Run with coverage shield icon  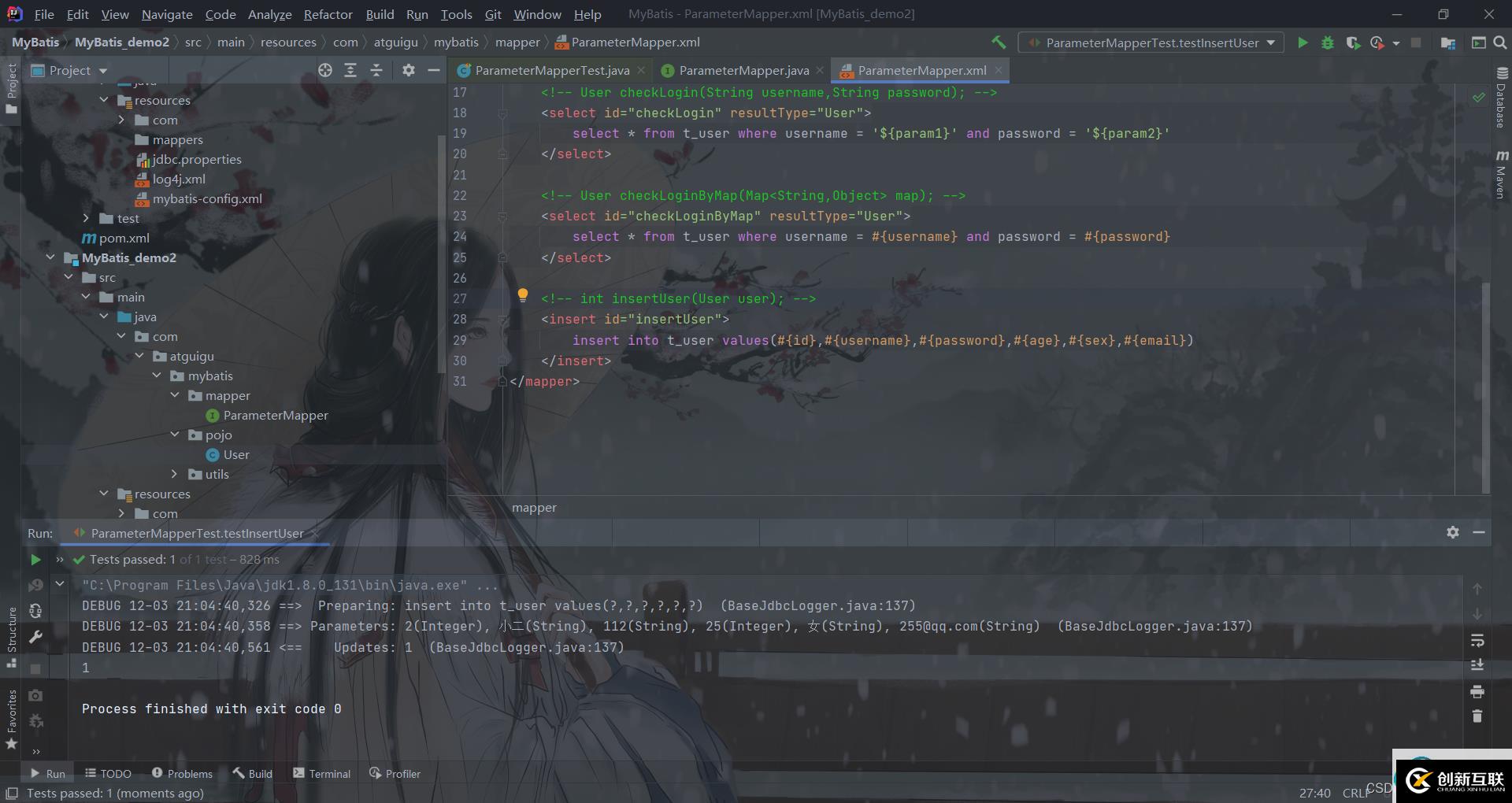point(1353,43)
